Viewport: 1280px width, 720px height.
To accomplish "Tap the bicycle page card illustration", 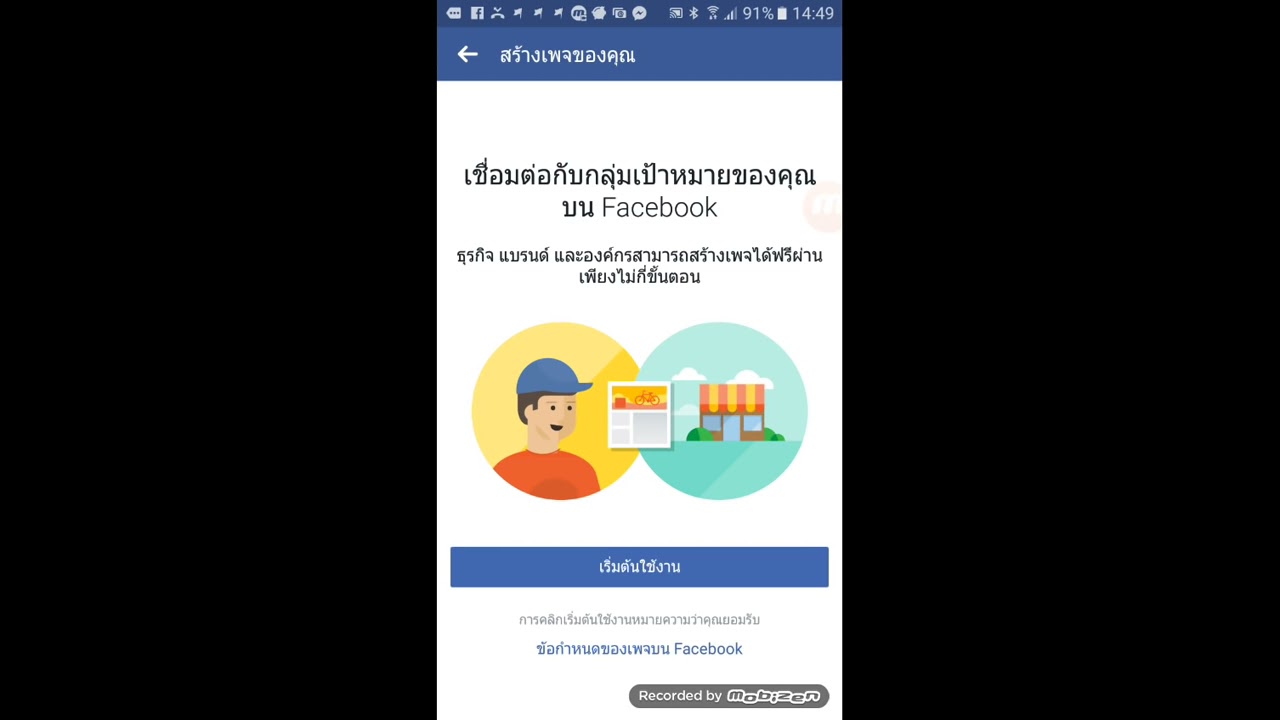I will pos(640,415).
